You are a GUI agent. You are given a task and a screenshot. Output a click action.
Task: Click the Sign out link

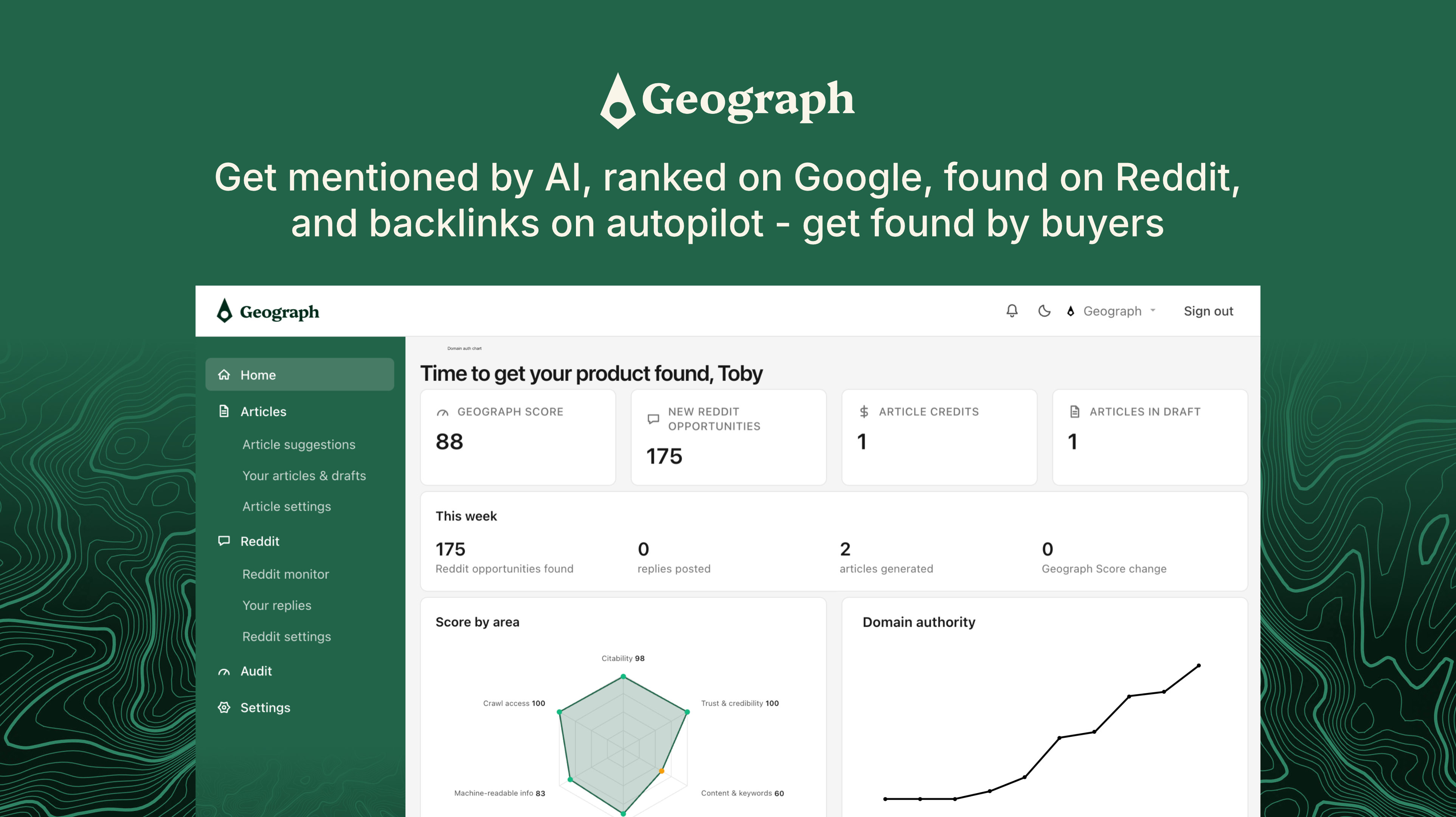(x=1208, y=311)
